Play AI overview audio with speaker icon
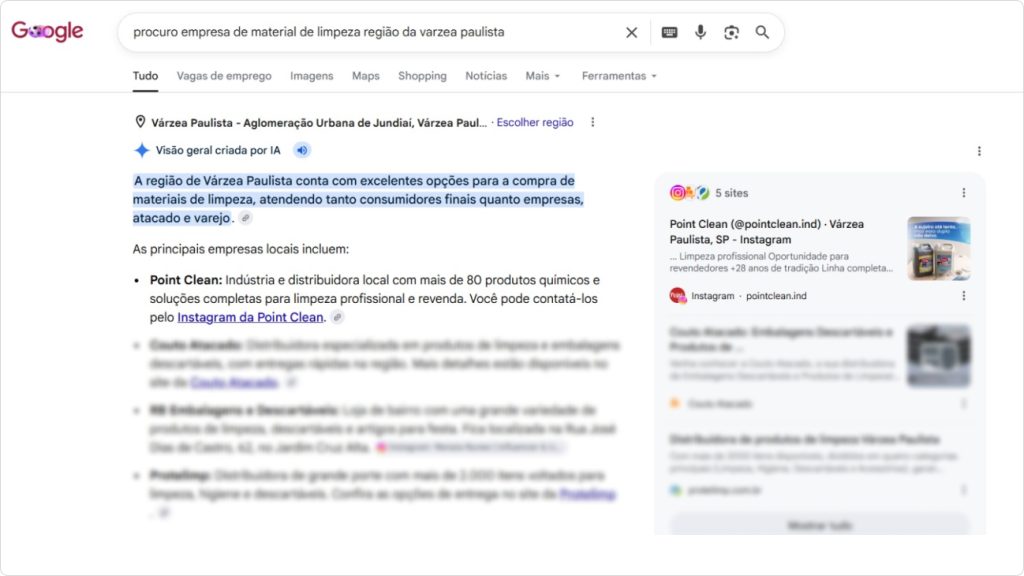Viewport: 1024px width, 576px height. tap(302, 150)
